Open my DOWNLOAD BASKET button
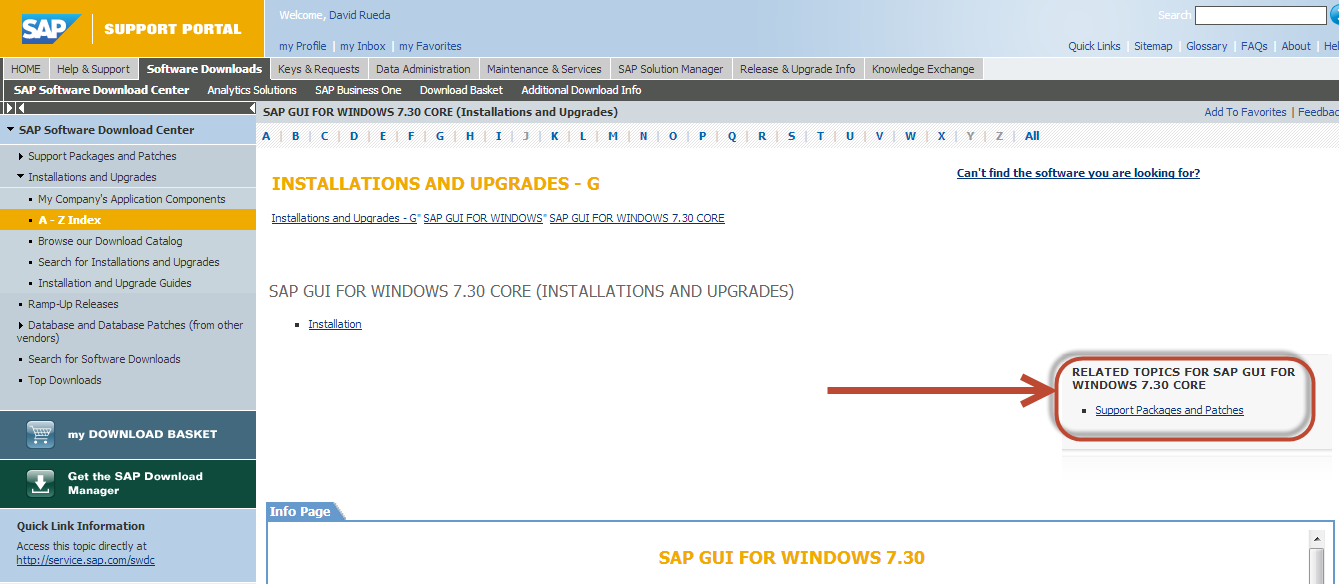This screenshot has width=1339, height=584. point(128,435)
